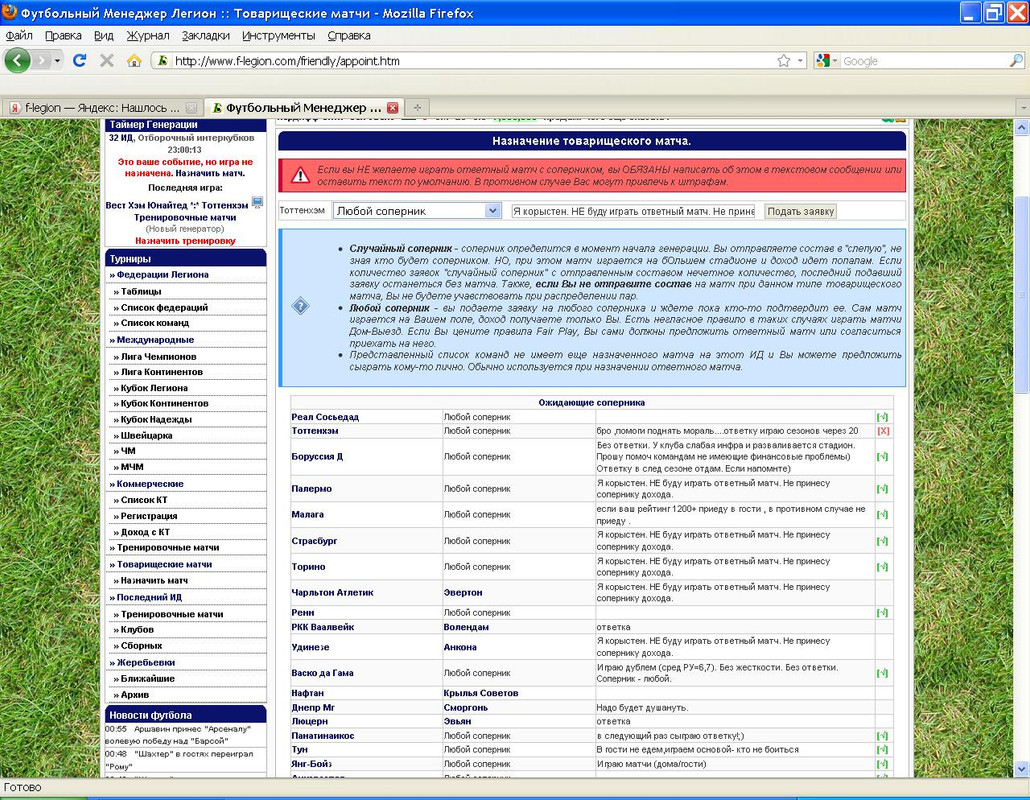
Task: Open the Кубок Надежды link
Action: coord(156,420)
